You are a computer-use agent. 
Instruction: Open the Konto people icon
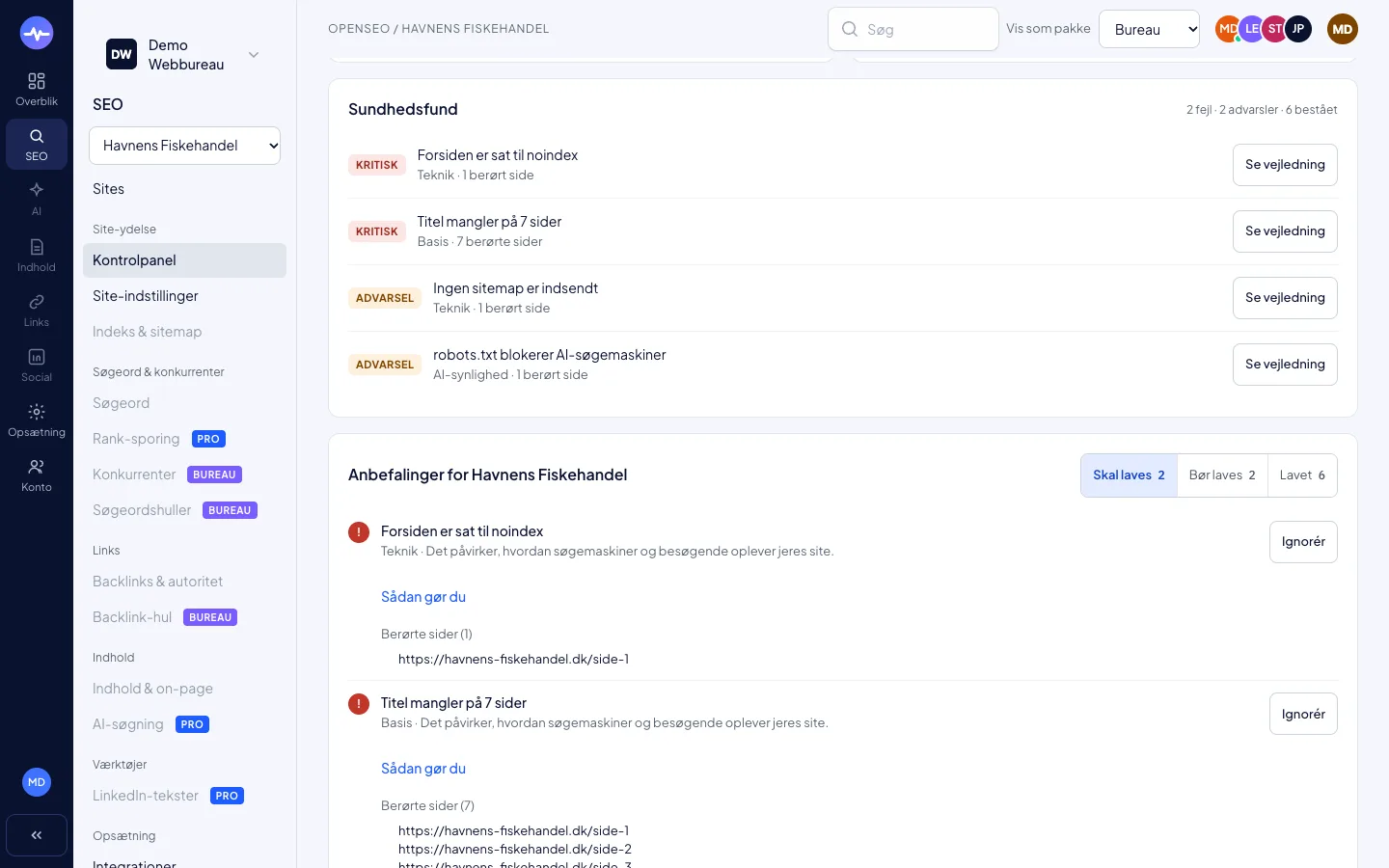coord(37,467)
